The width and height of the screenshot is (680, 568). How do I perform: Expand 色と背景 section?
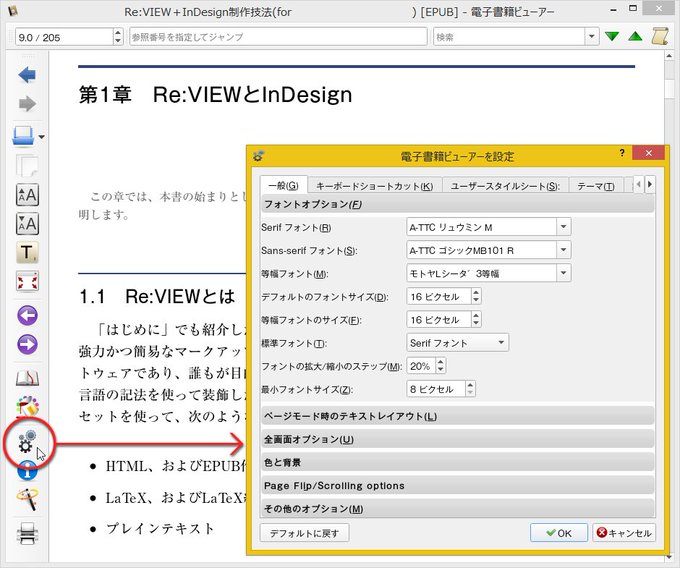(457, 462)
